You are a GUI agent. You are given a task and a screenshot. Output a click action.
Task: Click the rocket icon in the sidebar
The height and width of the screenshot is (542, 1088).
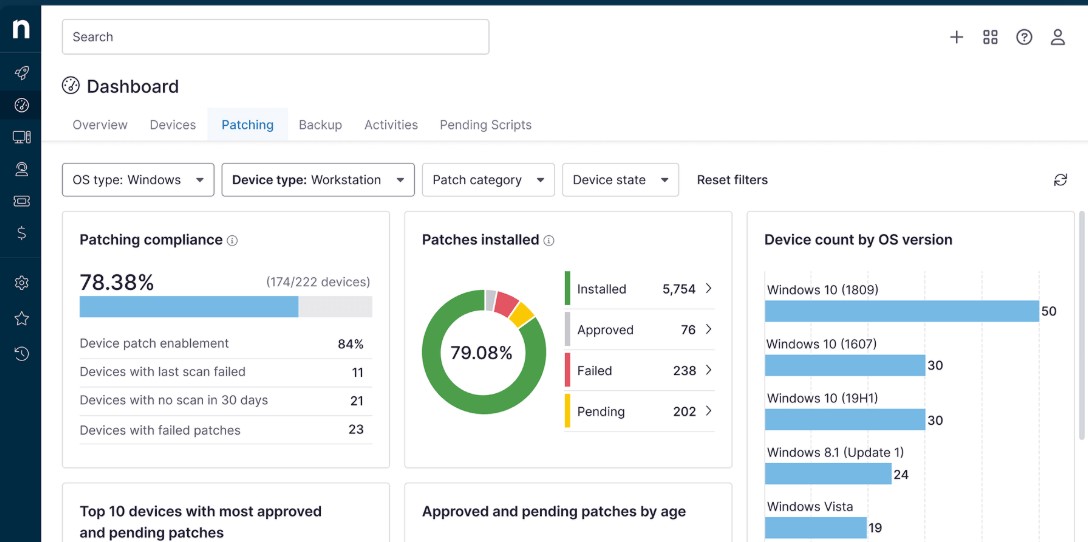21,73
